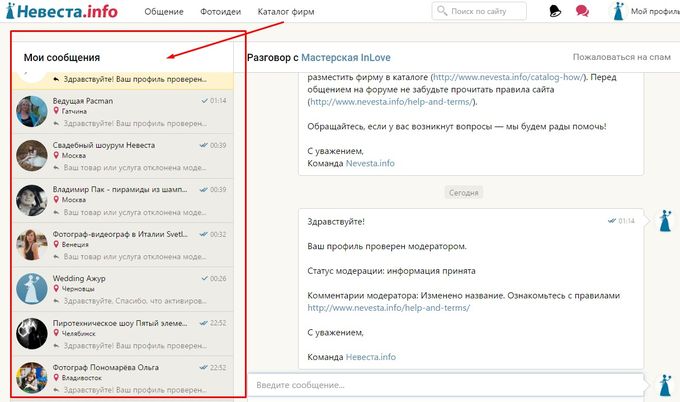Click the search magnifier icon

click(x=441, y=10)
